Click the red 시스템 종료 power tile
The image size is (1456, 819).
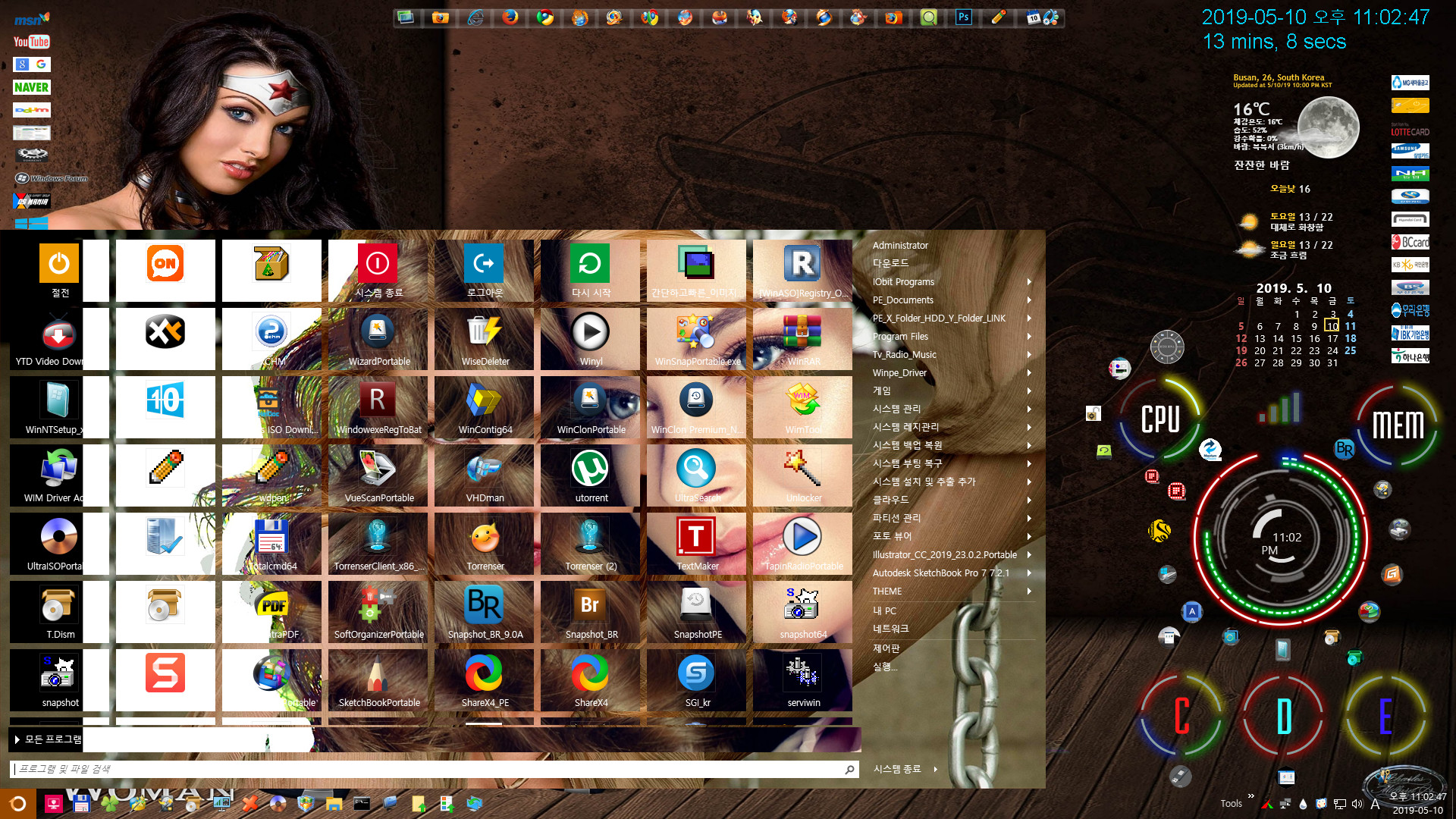(378, 271)
